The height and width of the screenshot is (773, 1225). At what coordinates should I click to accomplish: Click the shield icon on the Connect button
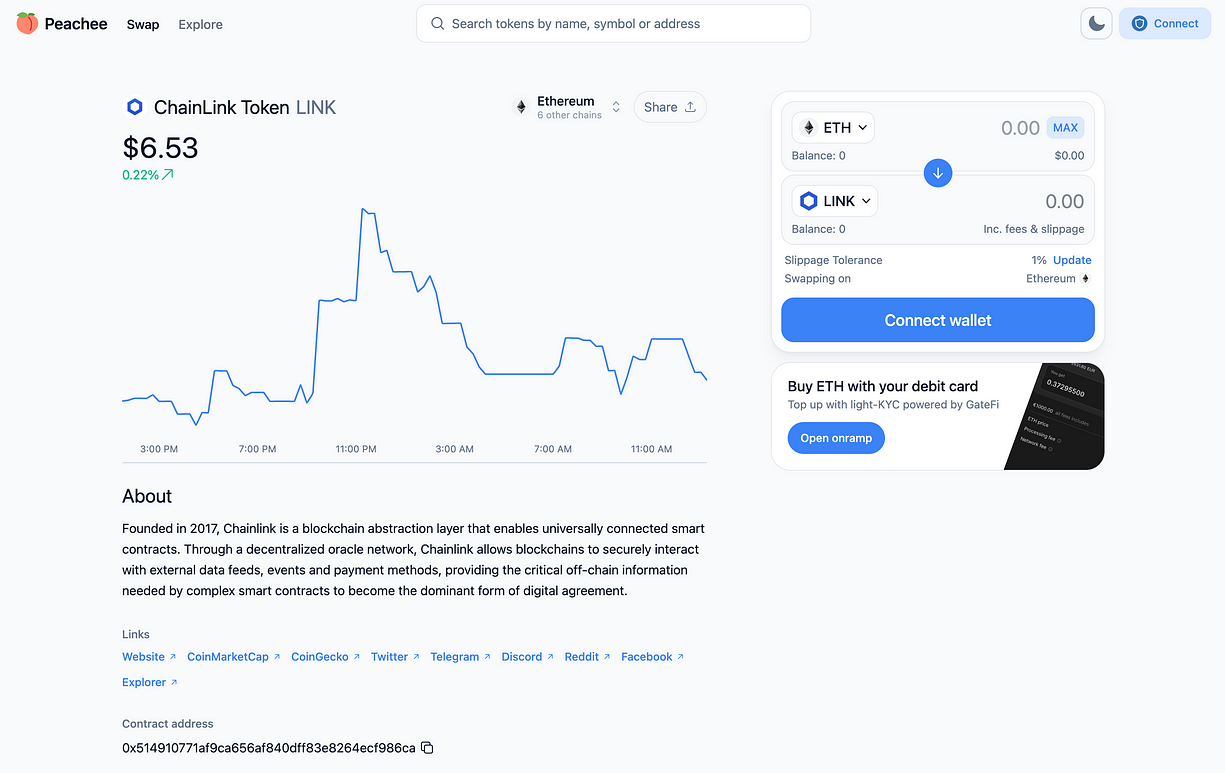1138,23
